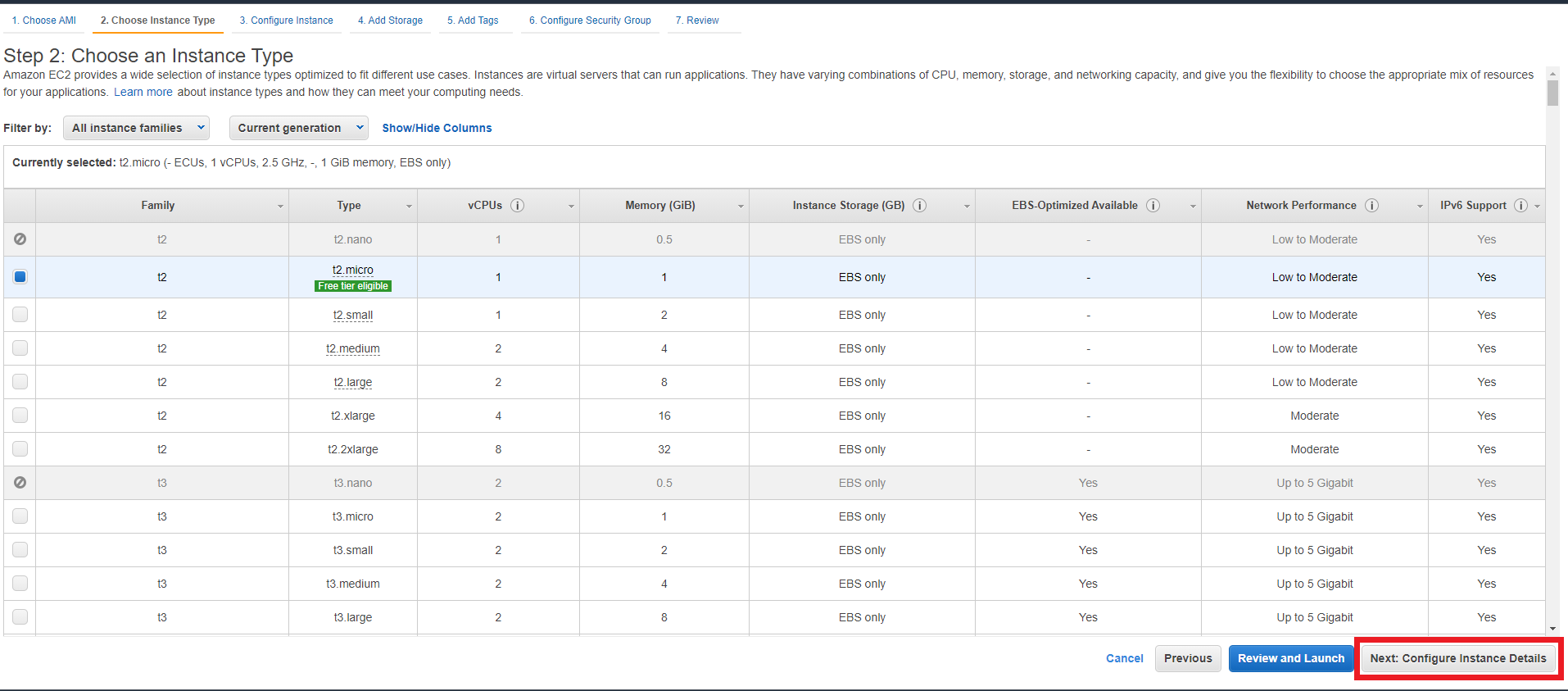
Task: Click the Instance Storage info icon
Action: [920, 206]
